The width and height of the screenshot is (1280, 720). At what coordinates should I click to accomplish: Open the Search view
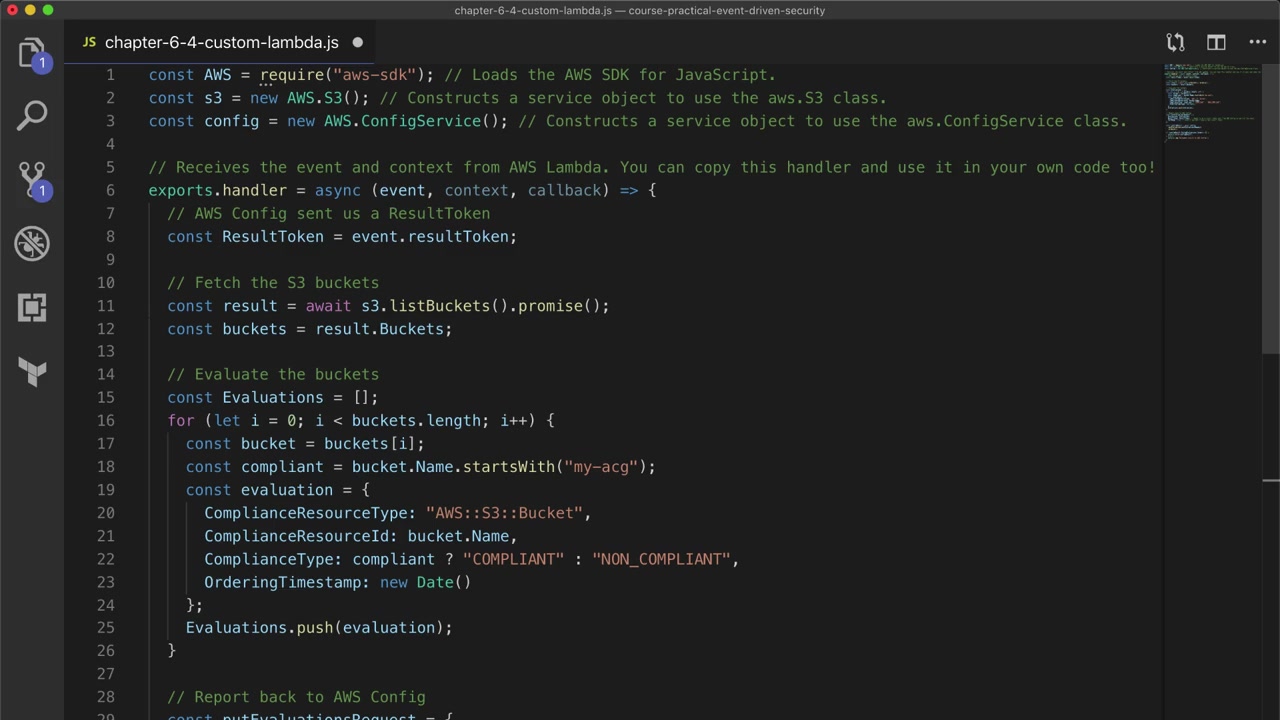(x=32, y=115)
